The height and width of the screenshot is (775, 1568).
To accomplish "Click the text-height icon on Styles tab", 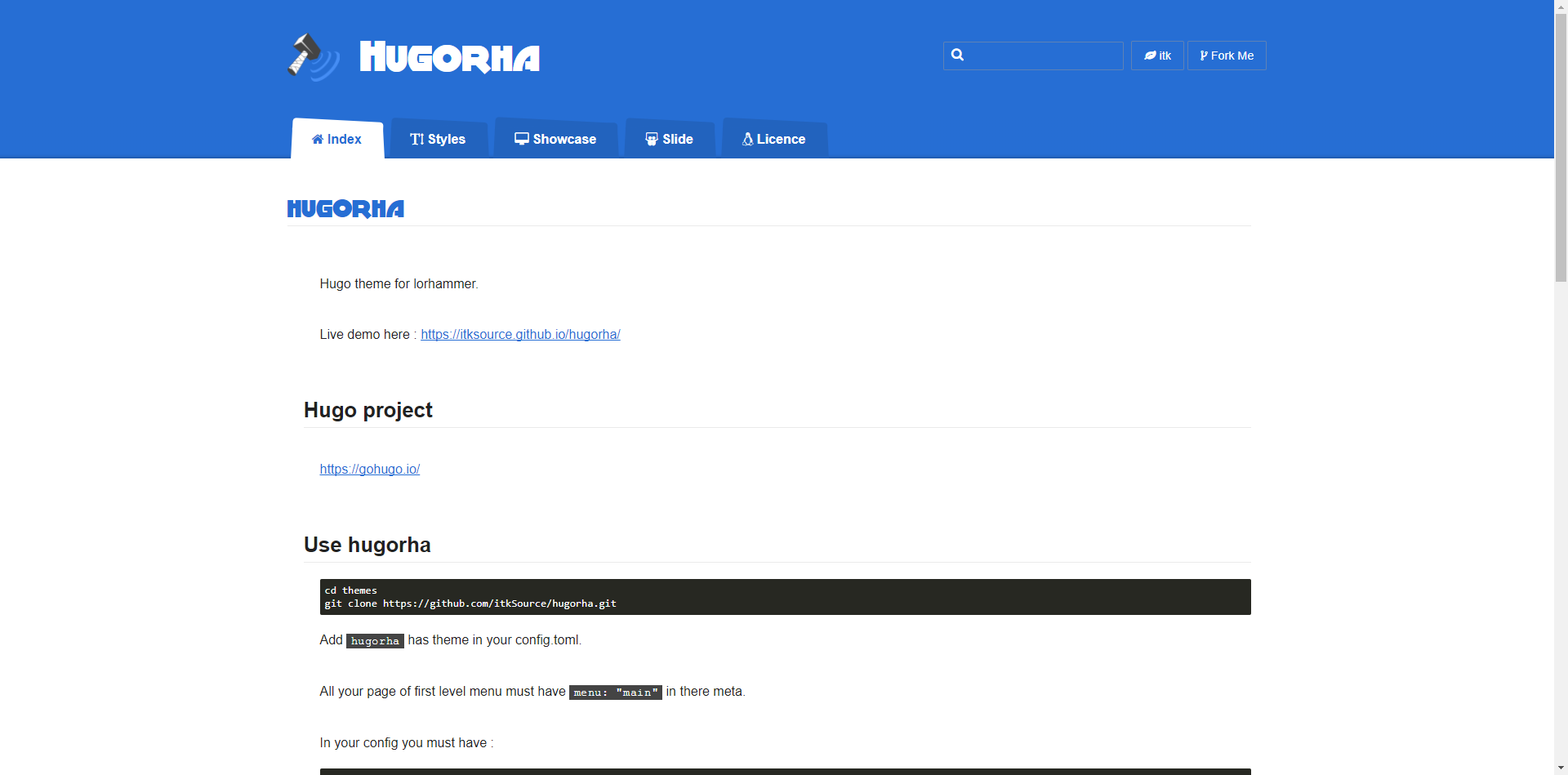I will (x=417, y=140).
